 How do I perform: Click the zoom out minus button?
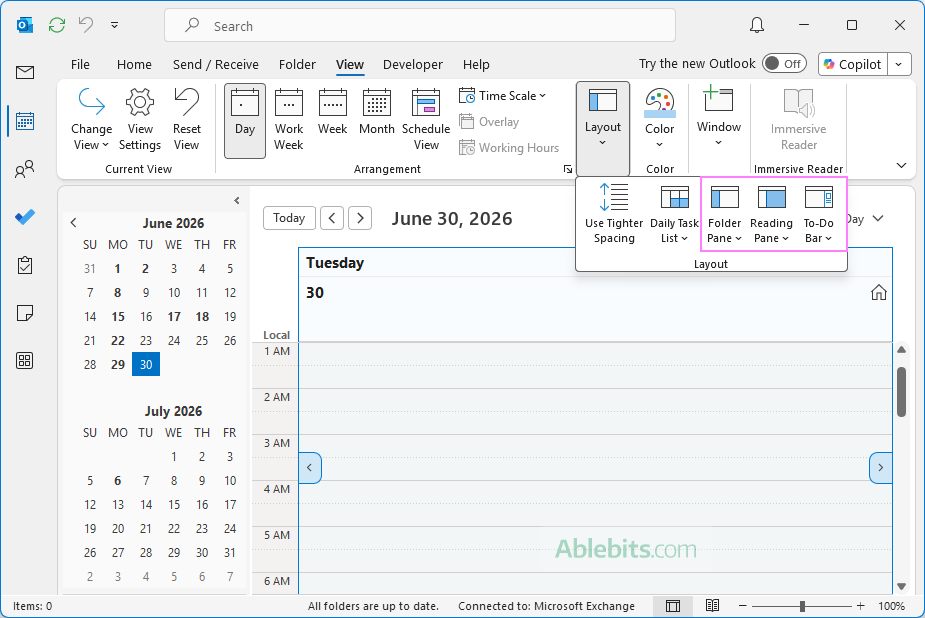point(743,606)
